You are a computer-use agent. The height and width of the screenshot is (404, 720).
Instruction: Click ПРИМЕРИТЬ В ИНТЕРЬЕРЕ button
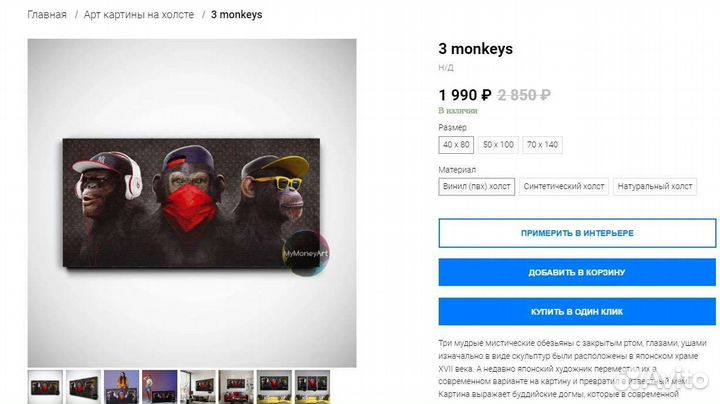pyautogui.click(x=577, y=233)
